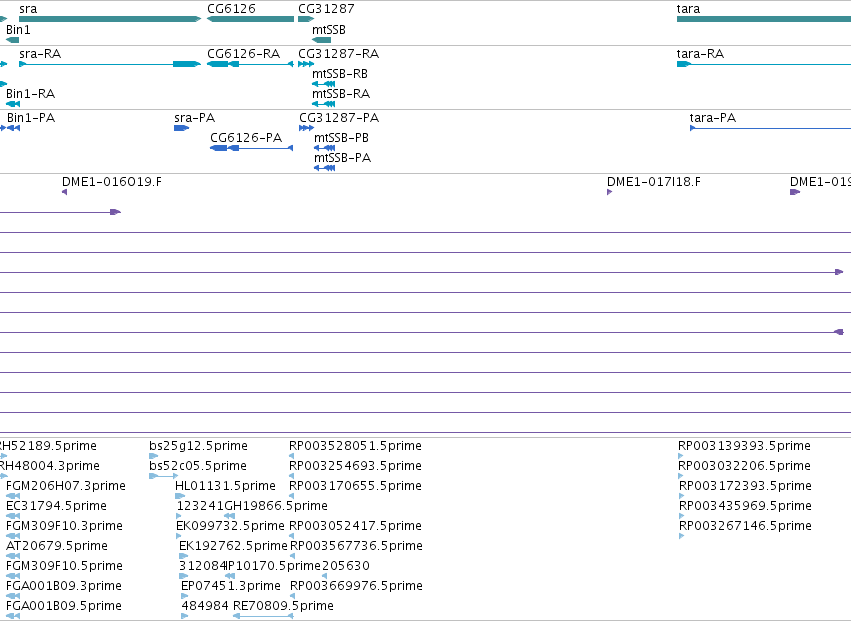Click the mtSSB-RA transcript label
851x621 pixels.
pyautogui.click(x=341, y=94)
